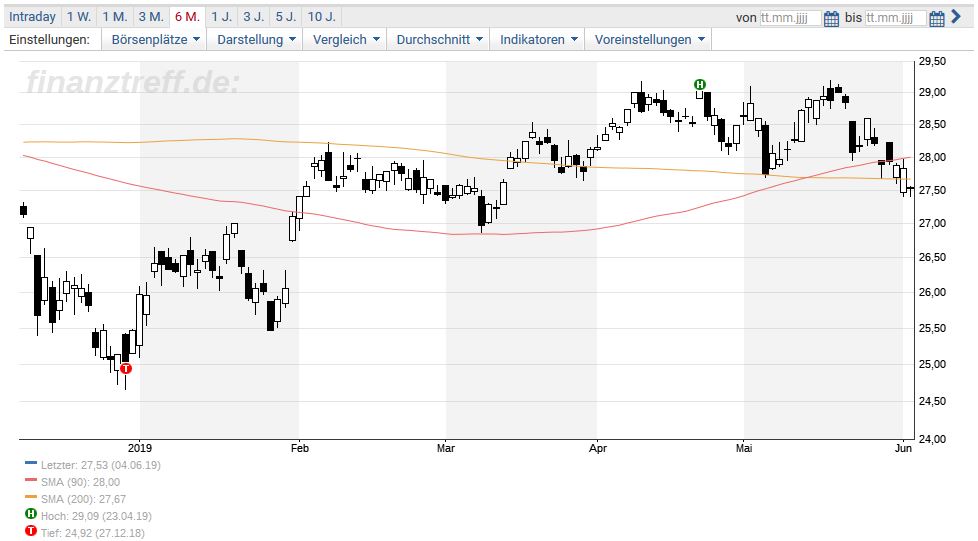Click the blue arrow to apply date range
Screen dimensions: 978x541
tap(956, 17)
